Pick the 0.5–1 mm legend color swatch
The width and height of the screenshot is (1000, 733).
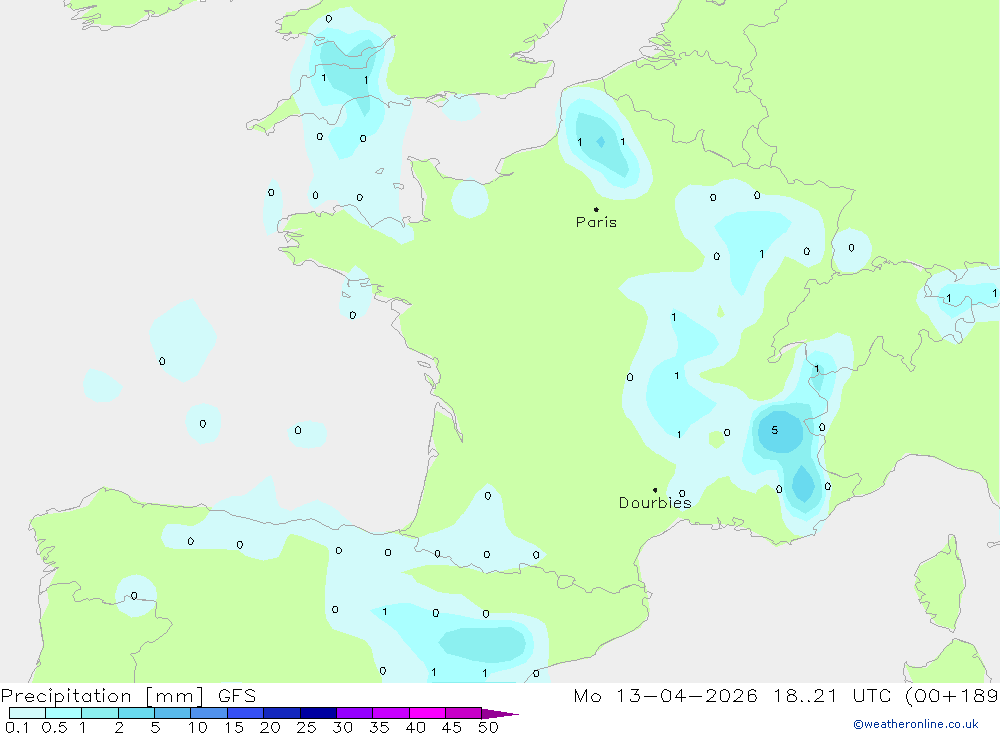tap(64, 713)
